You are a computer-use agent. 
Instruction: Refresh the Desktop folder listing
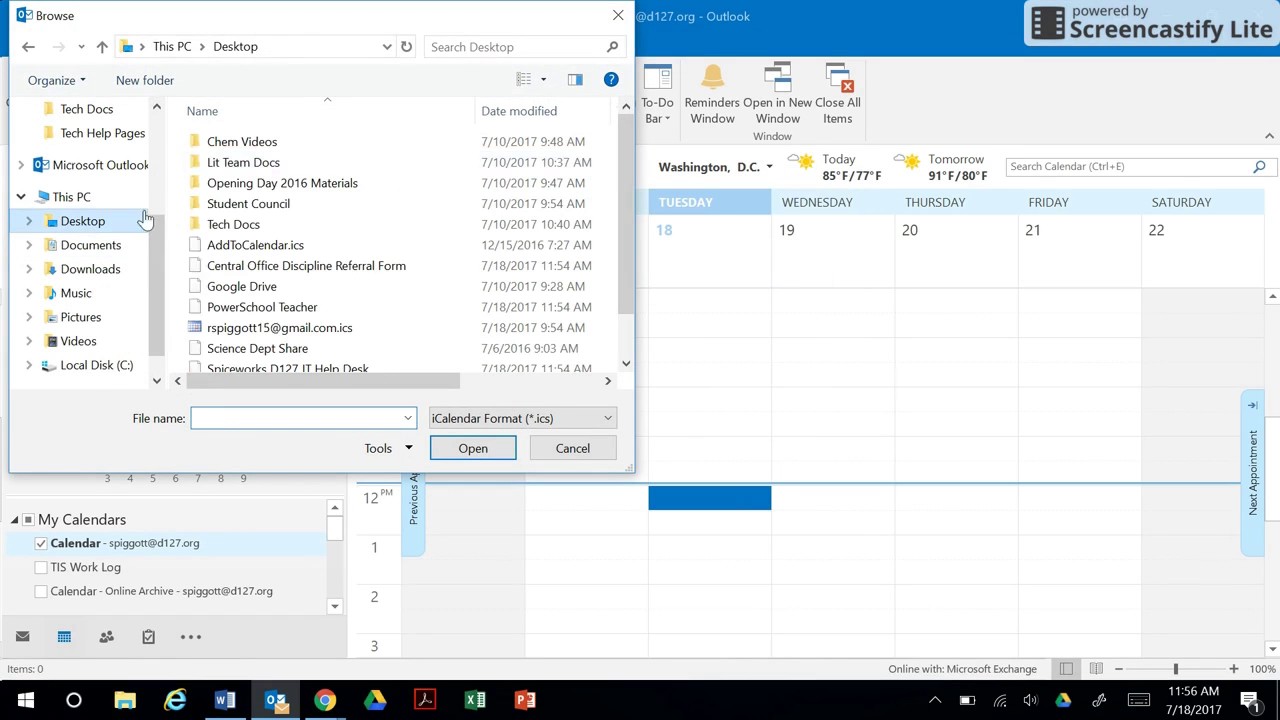[x=406, y=47]
